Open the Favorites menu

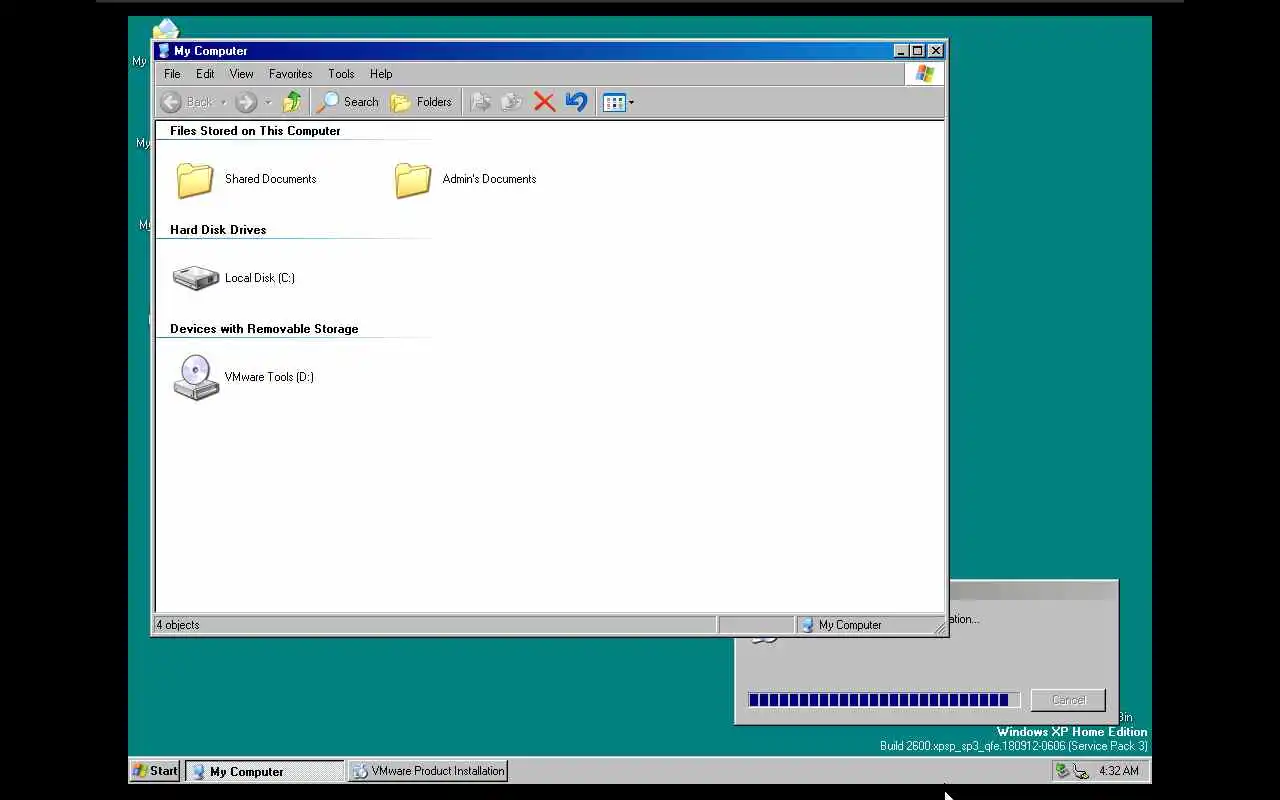click(x=290, y=74)
